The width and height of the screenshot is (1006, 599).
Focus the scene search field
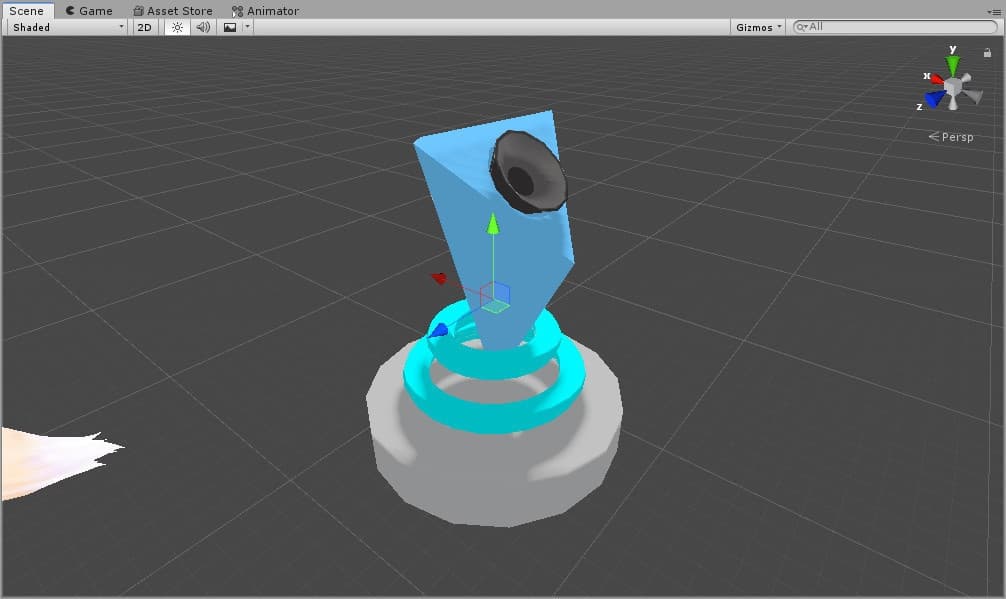pyautogui.click(x=895, y=26)
